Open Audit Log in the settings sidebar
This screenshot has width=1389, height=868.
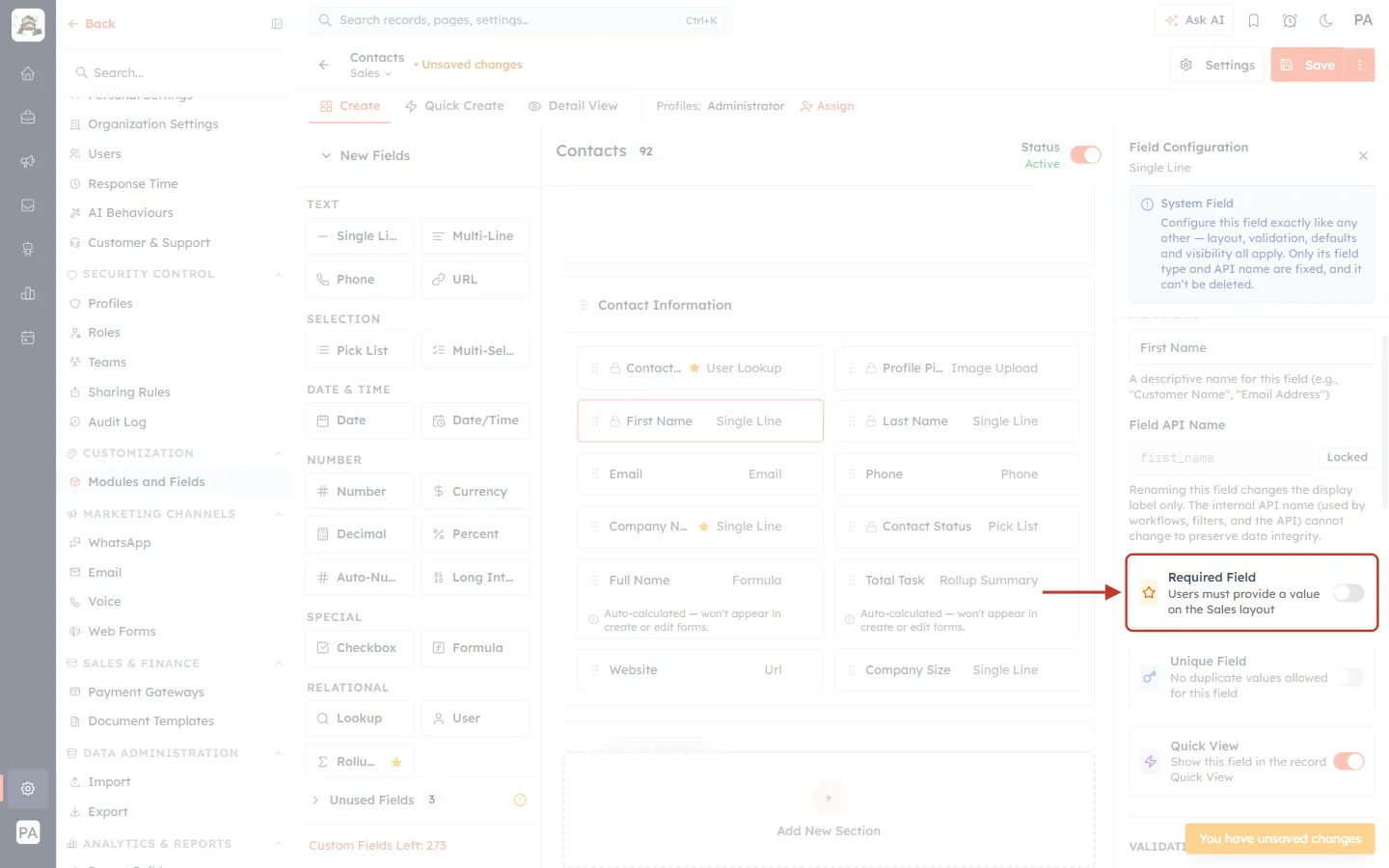175,422
